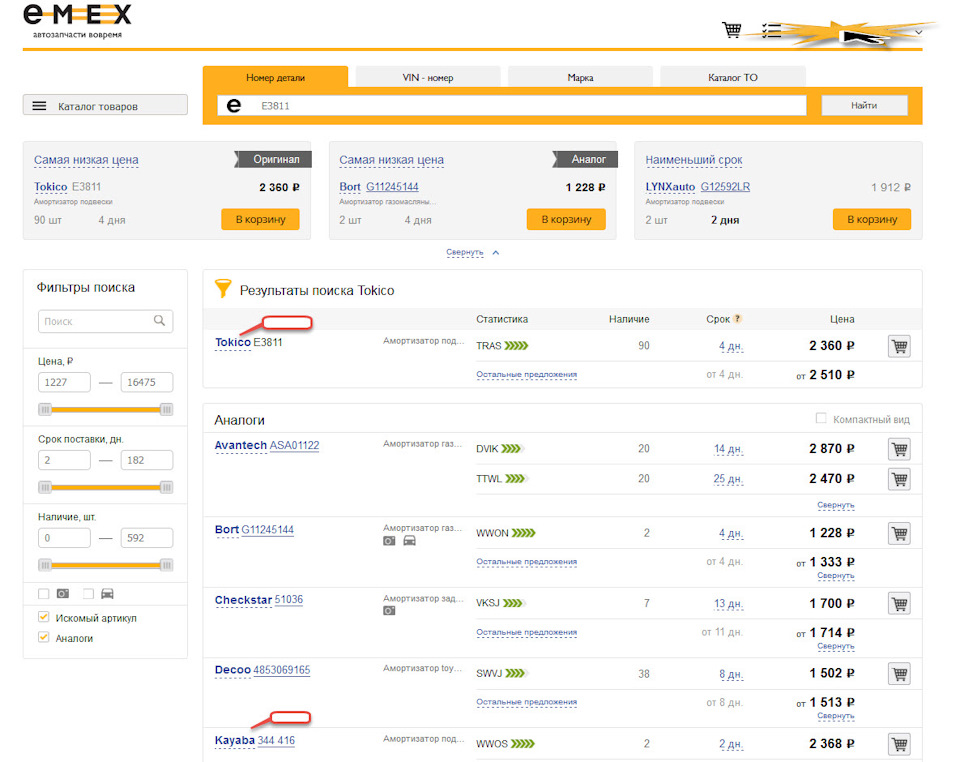960x762 pixels.
Task: Click the Найти search button
Action: [864, 105]
